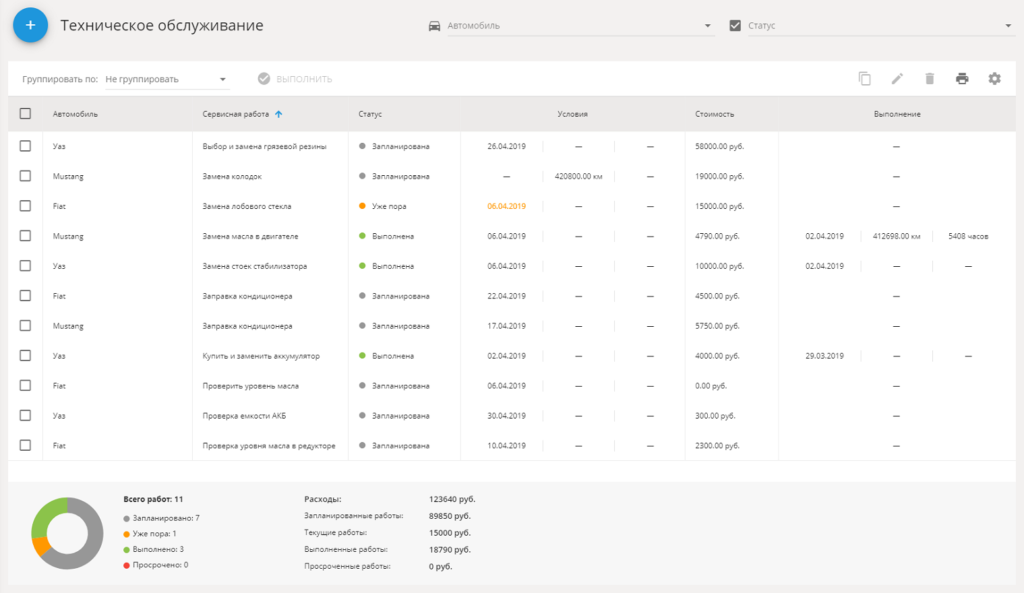Click the blue plus add button
Viewport: 1024px width, 593px height.
click(30, 25)
